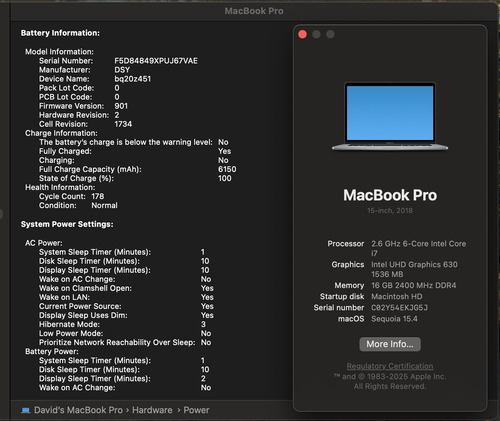Click the Low Power Mode label
Screen dimensions: 500x421
click(71, 333)
